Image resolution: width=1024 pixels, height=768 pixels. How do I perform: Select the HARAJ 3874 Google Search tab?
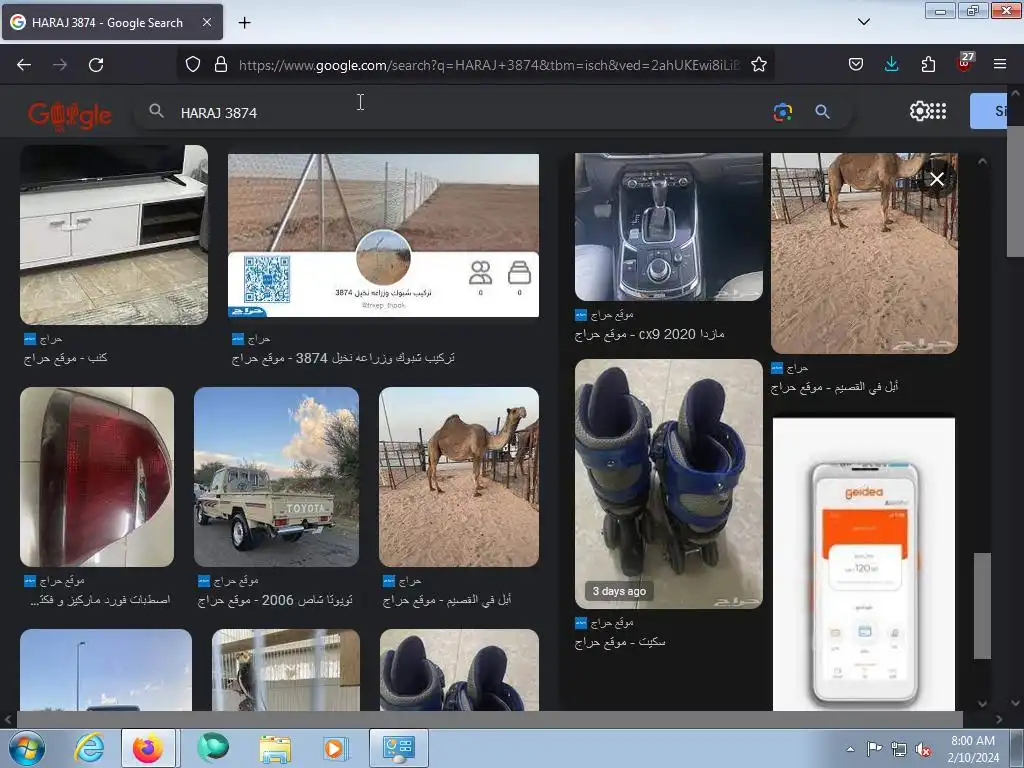112,22
